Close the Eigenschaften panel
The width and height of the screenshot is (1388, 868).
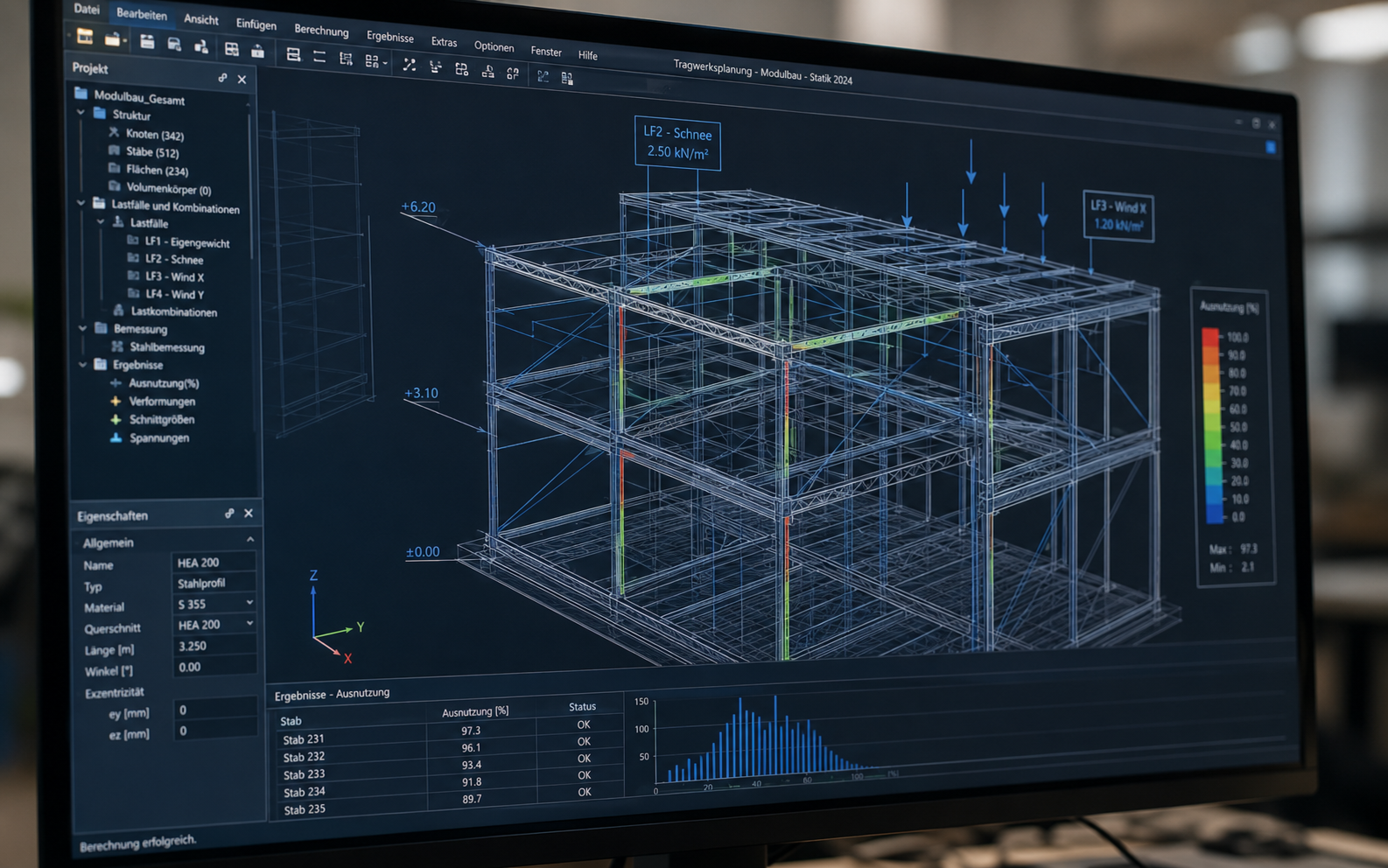pyautogui.click(x=249, y=514)
